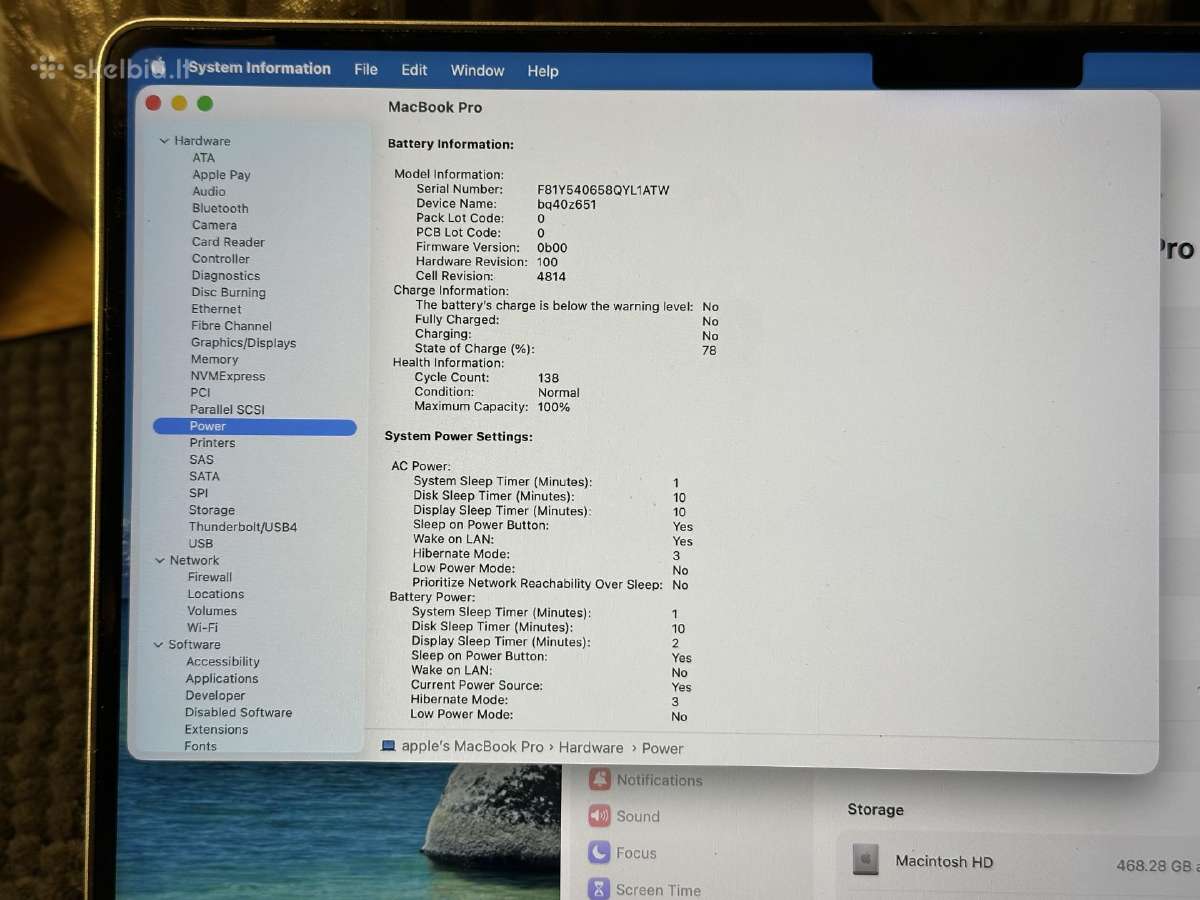Click the Cycle Count value 138

(548, 378)
